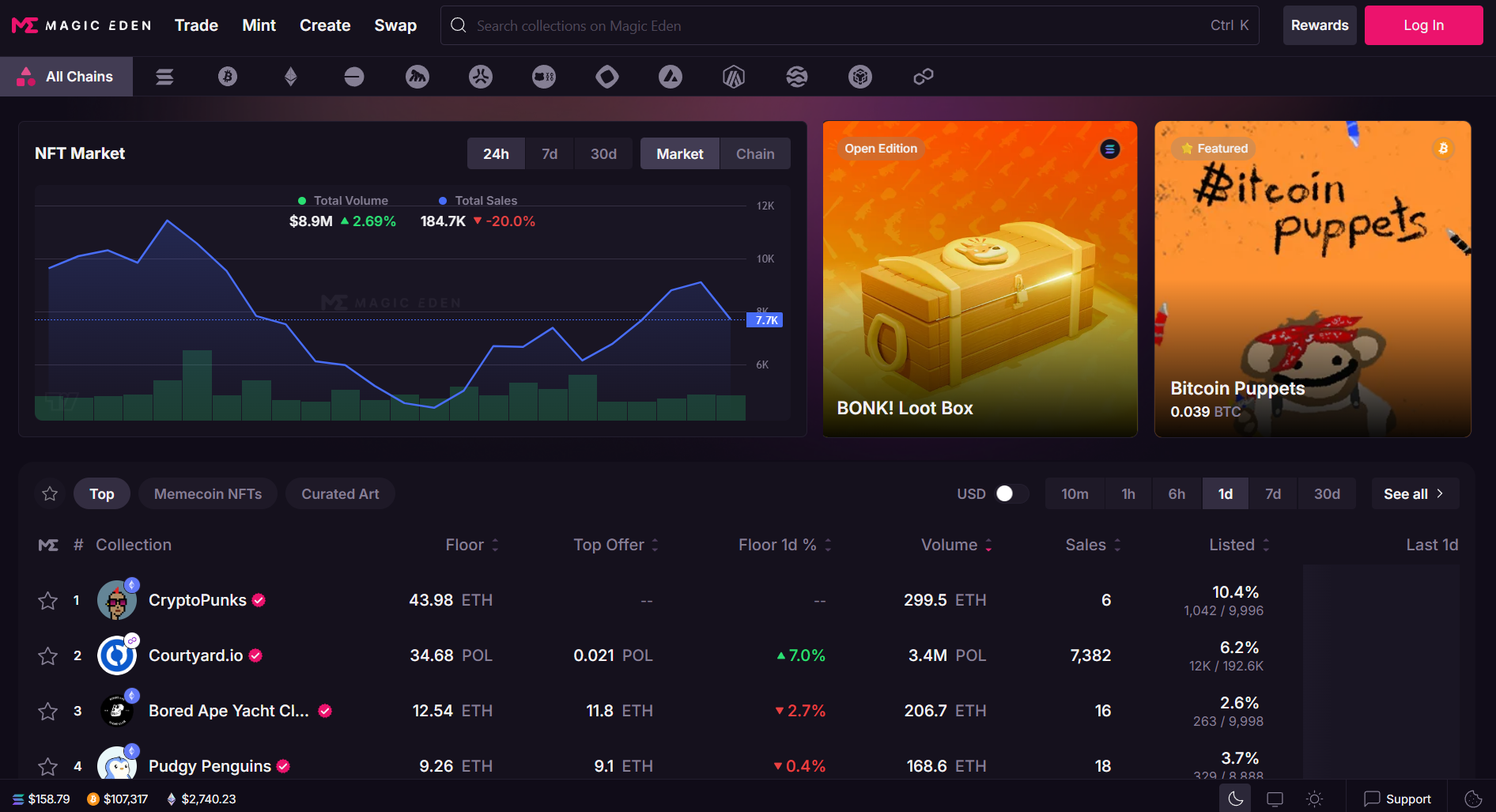The height and width of the screenshot is (812, 1496).
Task: Toggle the USD currency switch
Action: (x=1011, y=493)
